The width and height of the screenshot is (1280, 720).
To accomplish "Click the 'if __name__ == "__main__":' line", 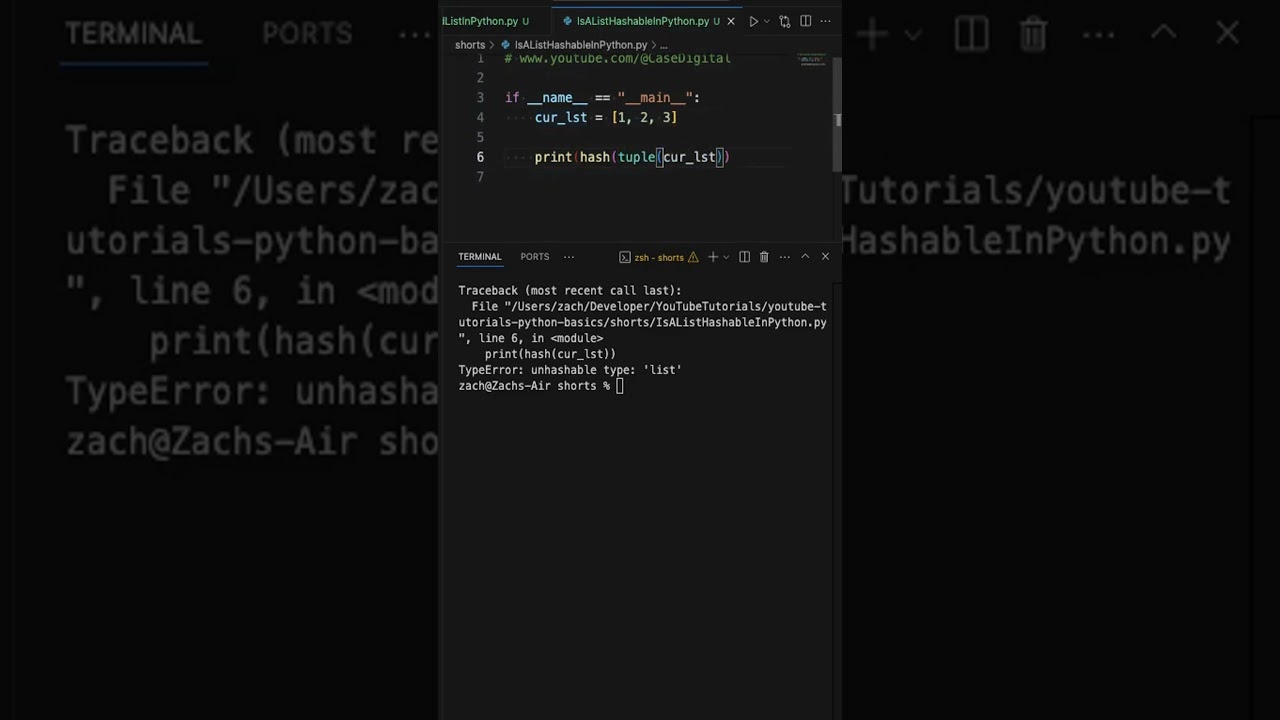I will 603,97.
